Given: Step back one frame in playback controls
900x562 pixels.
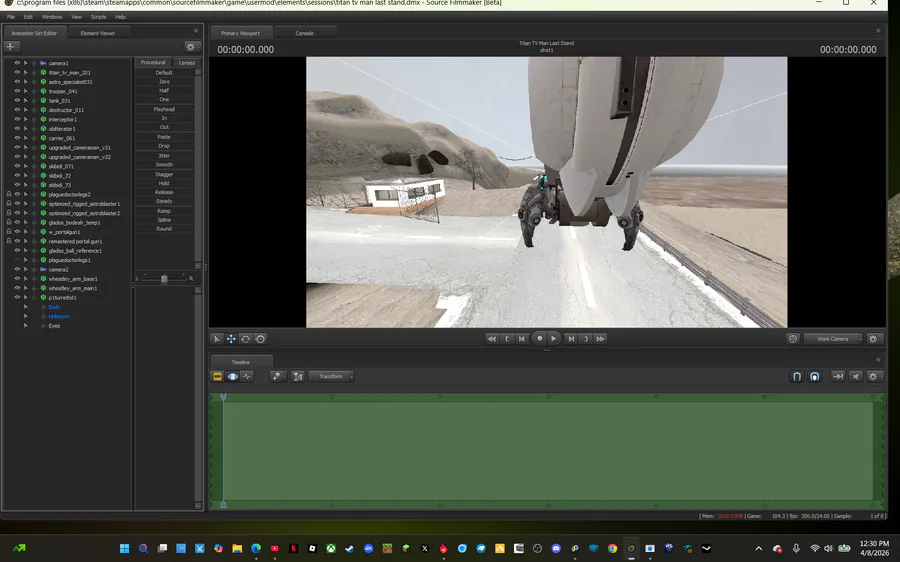Looking at the screenshot, I should click(x=522, y=339).
